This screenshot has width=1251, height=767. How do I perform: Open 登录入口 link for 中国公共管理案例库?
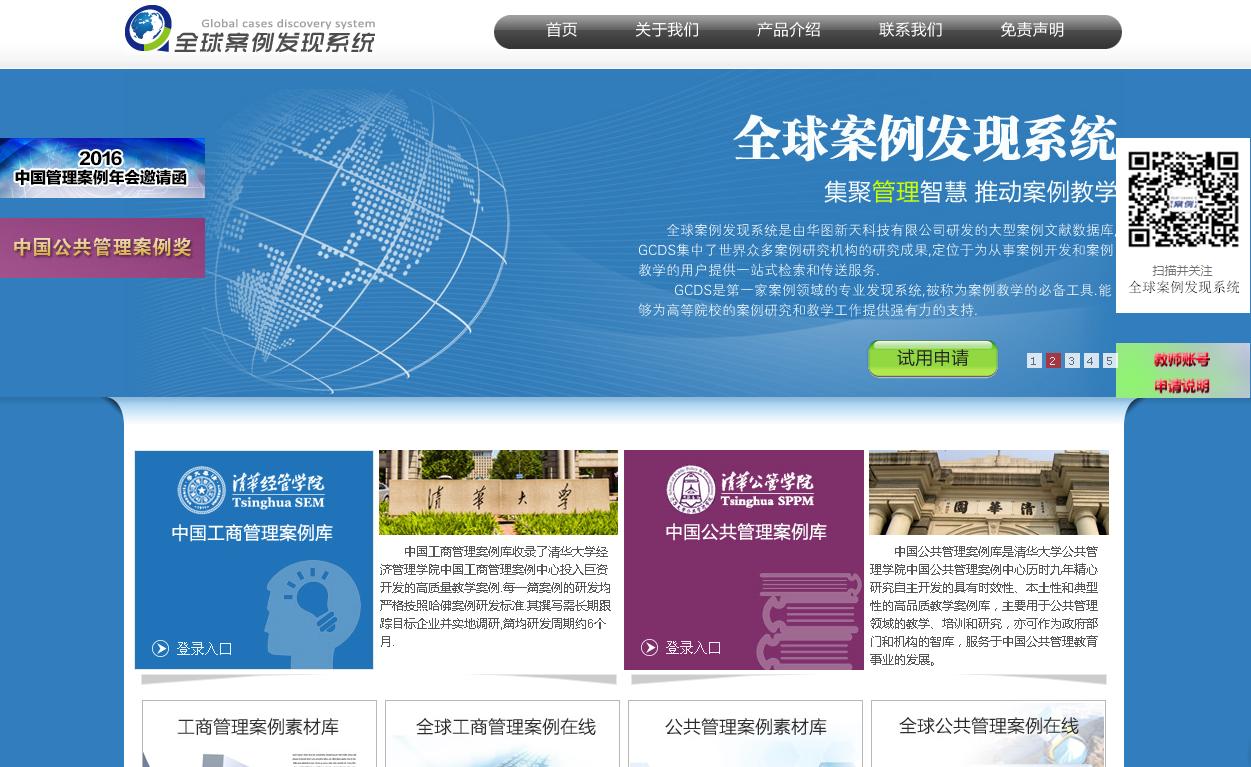tap(693, 648)
